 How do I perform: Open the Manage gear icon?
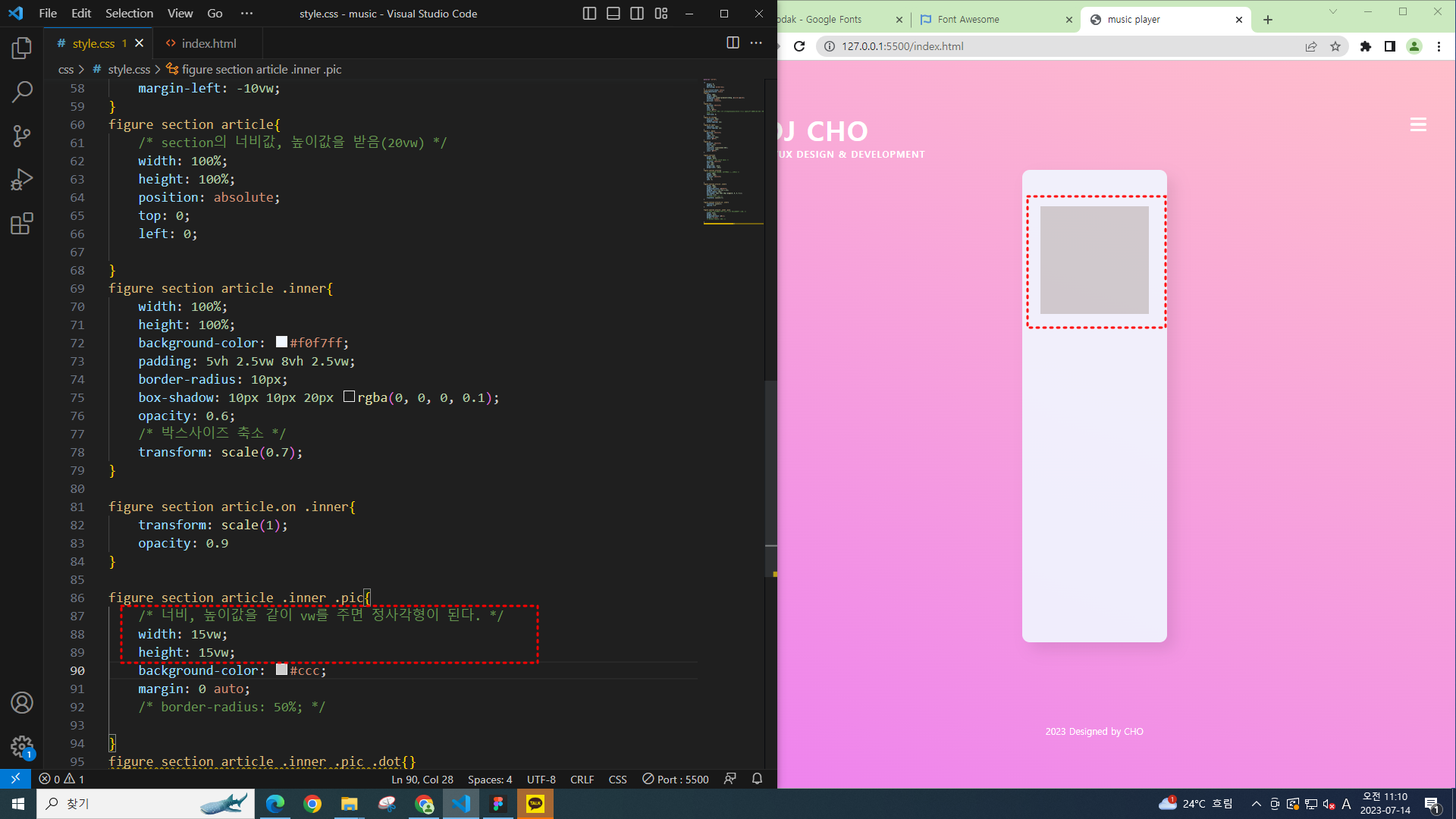[x=22, y=747]
